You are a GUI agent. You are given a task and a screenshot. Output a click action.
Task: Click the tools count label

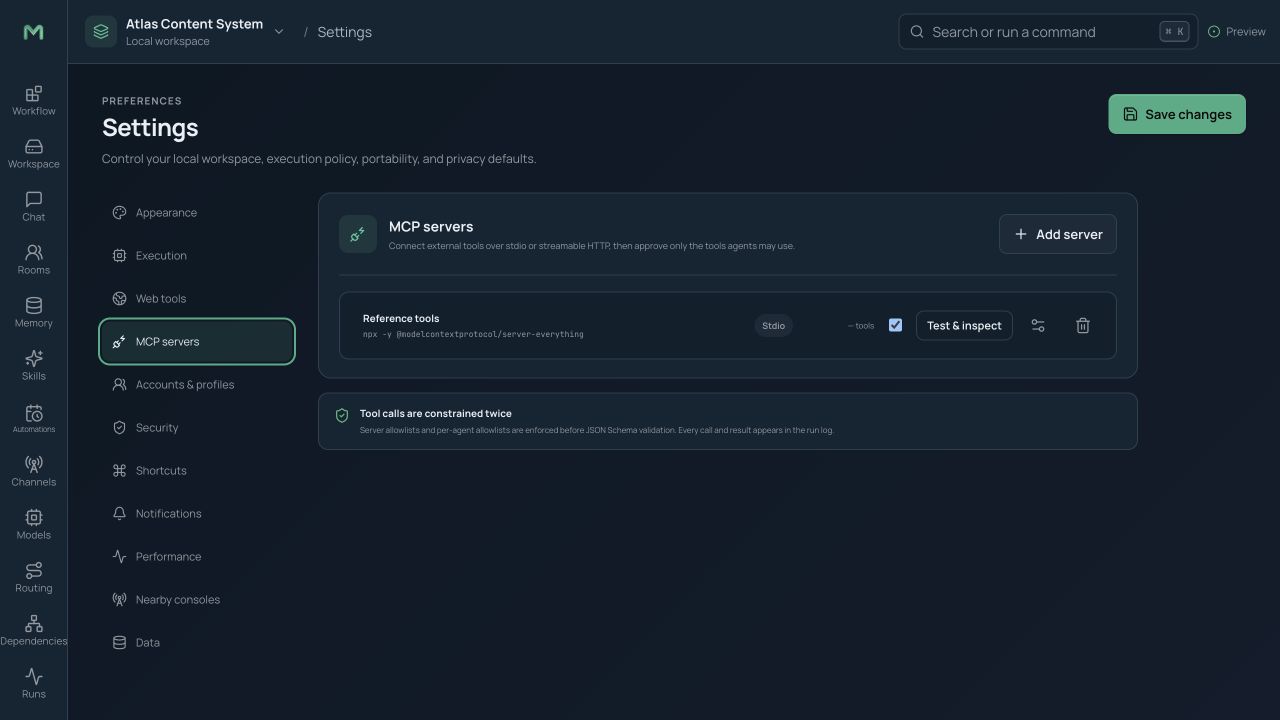tap(861, 326)
